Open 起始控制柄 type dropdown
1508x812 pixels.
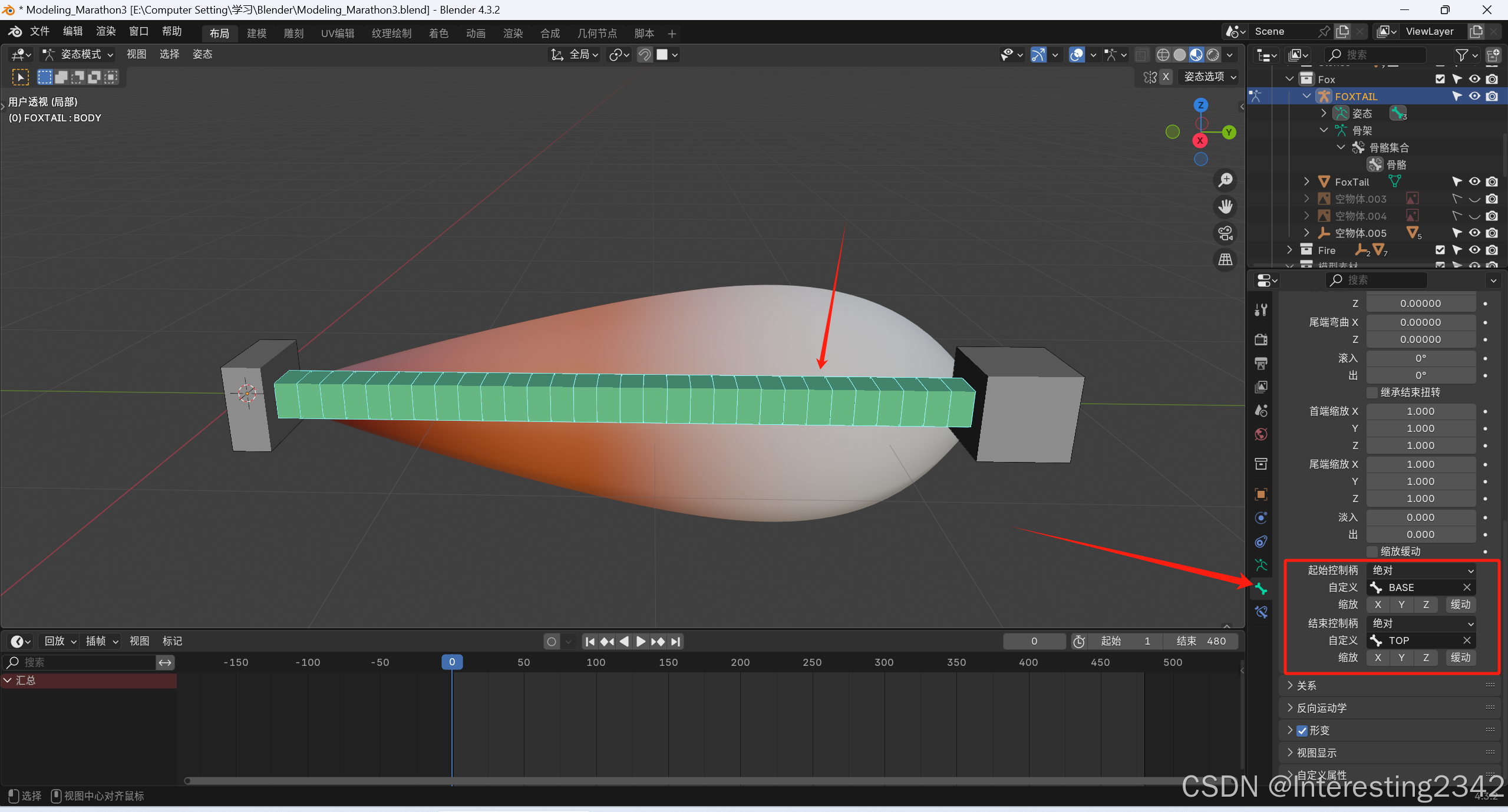[x=1421, y=570]
